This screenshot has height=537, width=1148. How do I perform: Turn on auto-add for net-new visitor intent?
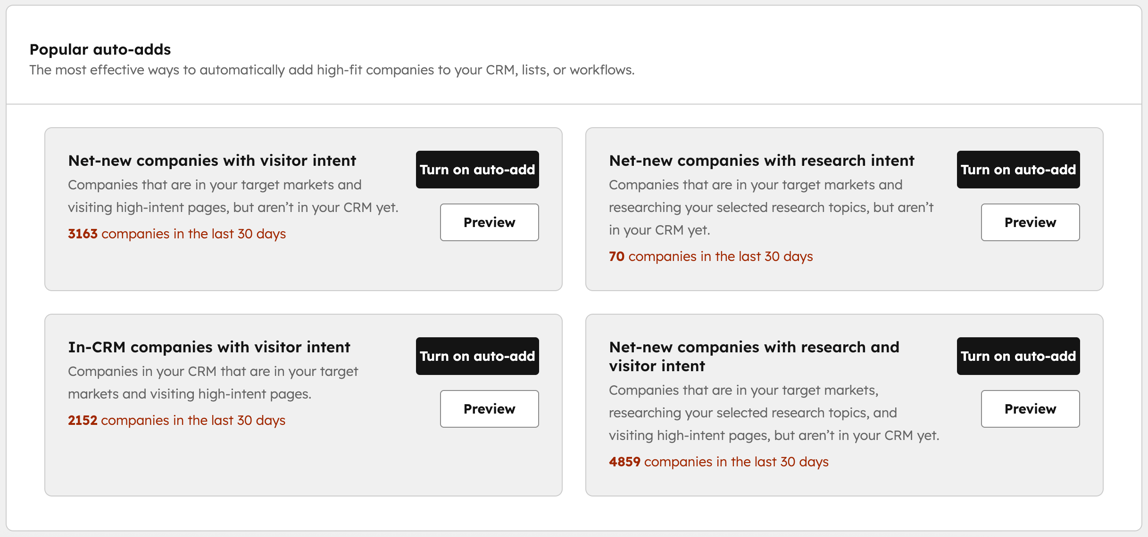click(477, 170)
